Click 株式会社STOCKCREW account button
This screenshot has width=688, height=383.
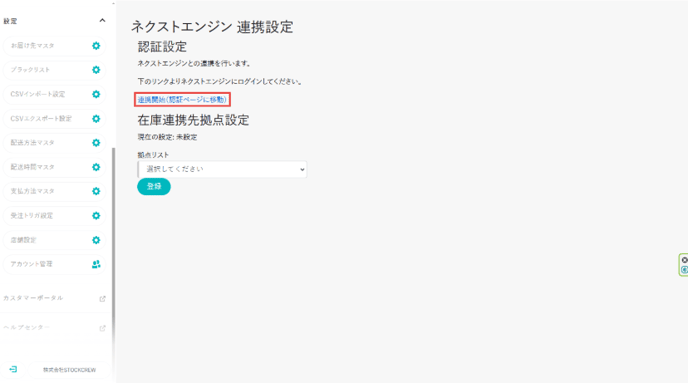coord(69,370)
